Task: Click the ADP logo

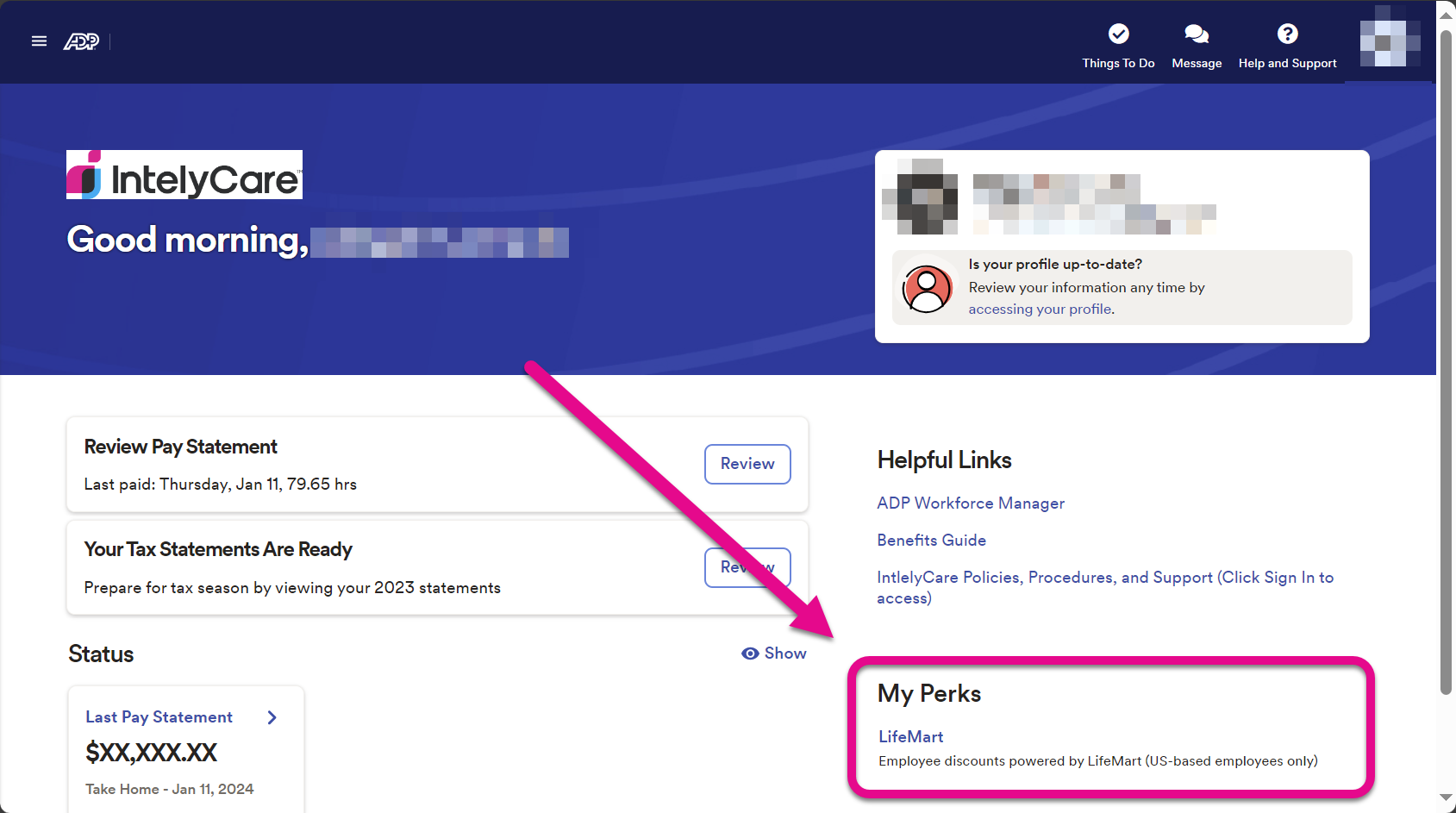Action: 81,41
